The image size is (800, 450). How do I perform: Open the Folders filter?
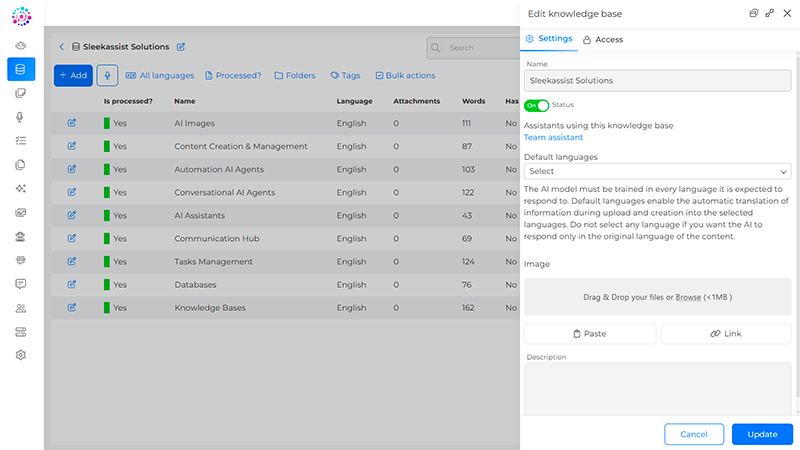click(x=293, y=75)
